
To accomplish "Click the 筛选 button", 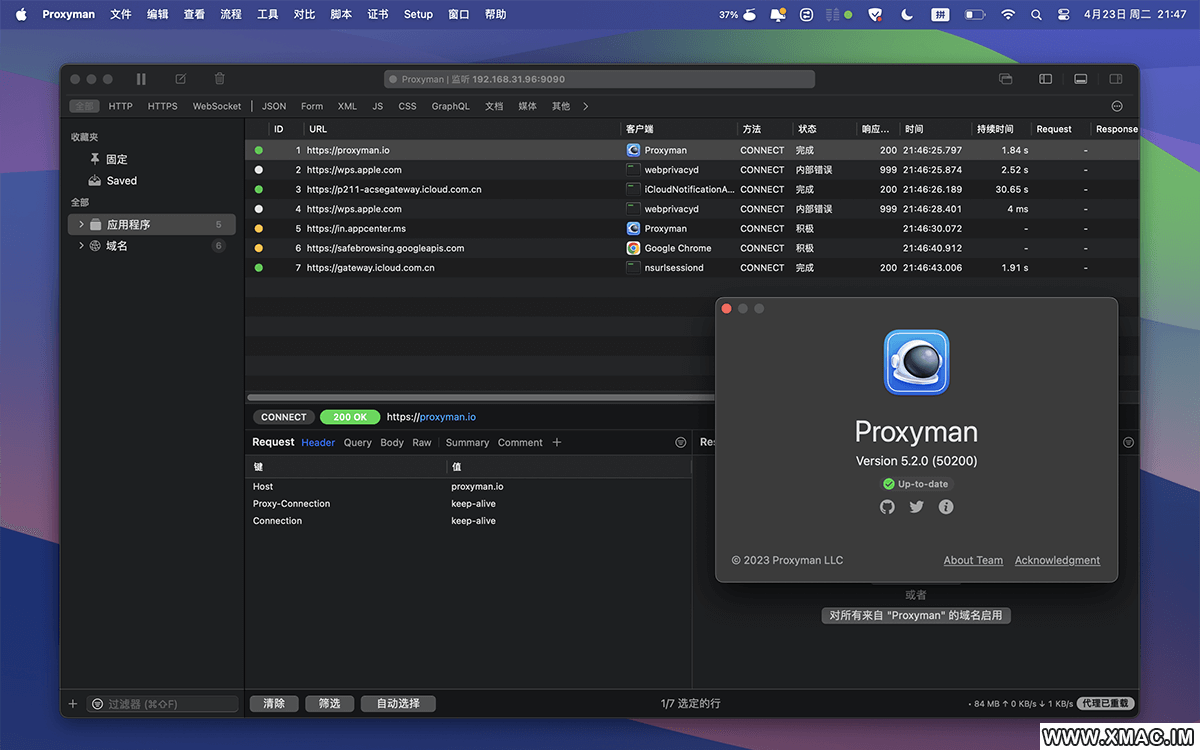I will click(329, 704).
